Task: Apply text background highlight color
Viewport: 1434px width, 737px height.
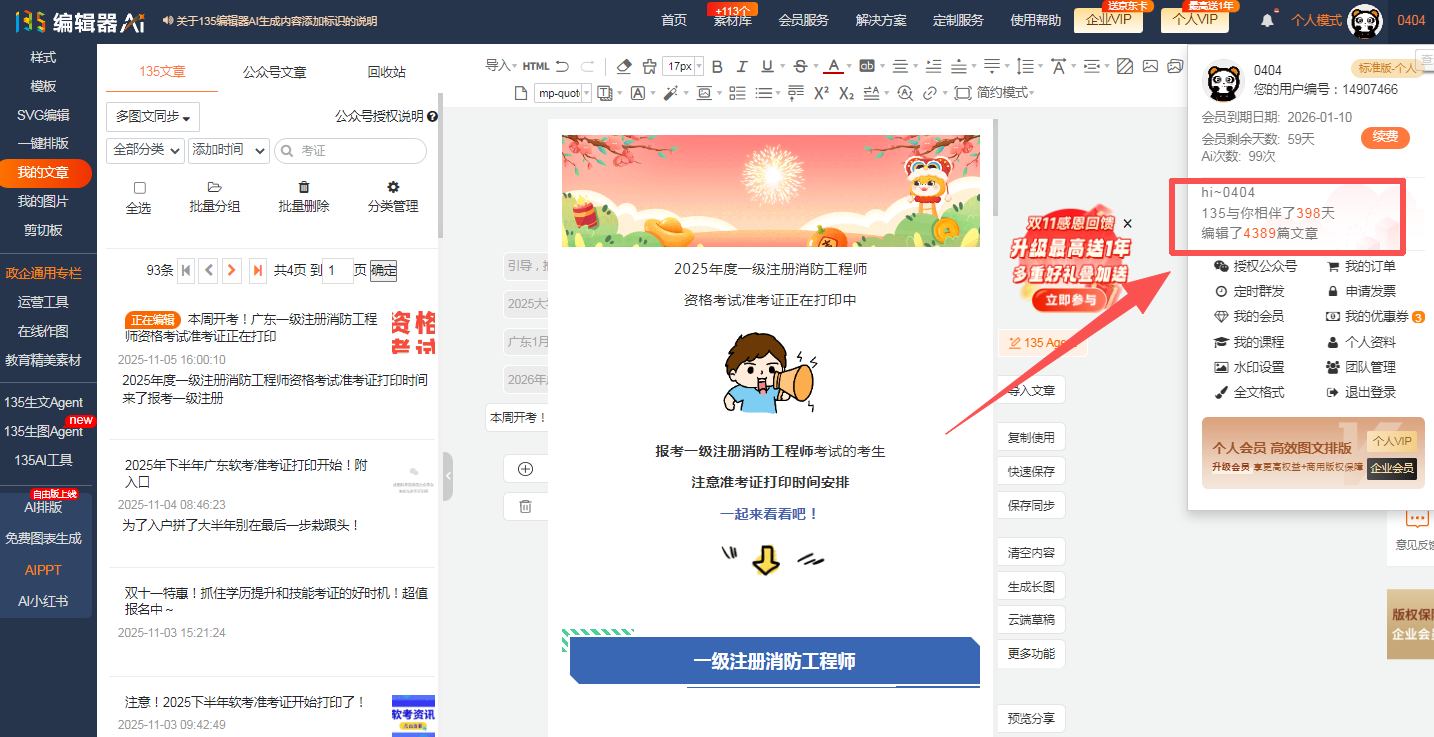Action: (x=867, y=66)
